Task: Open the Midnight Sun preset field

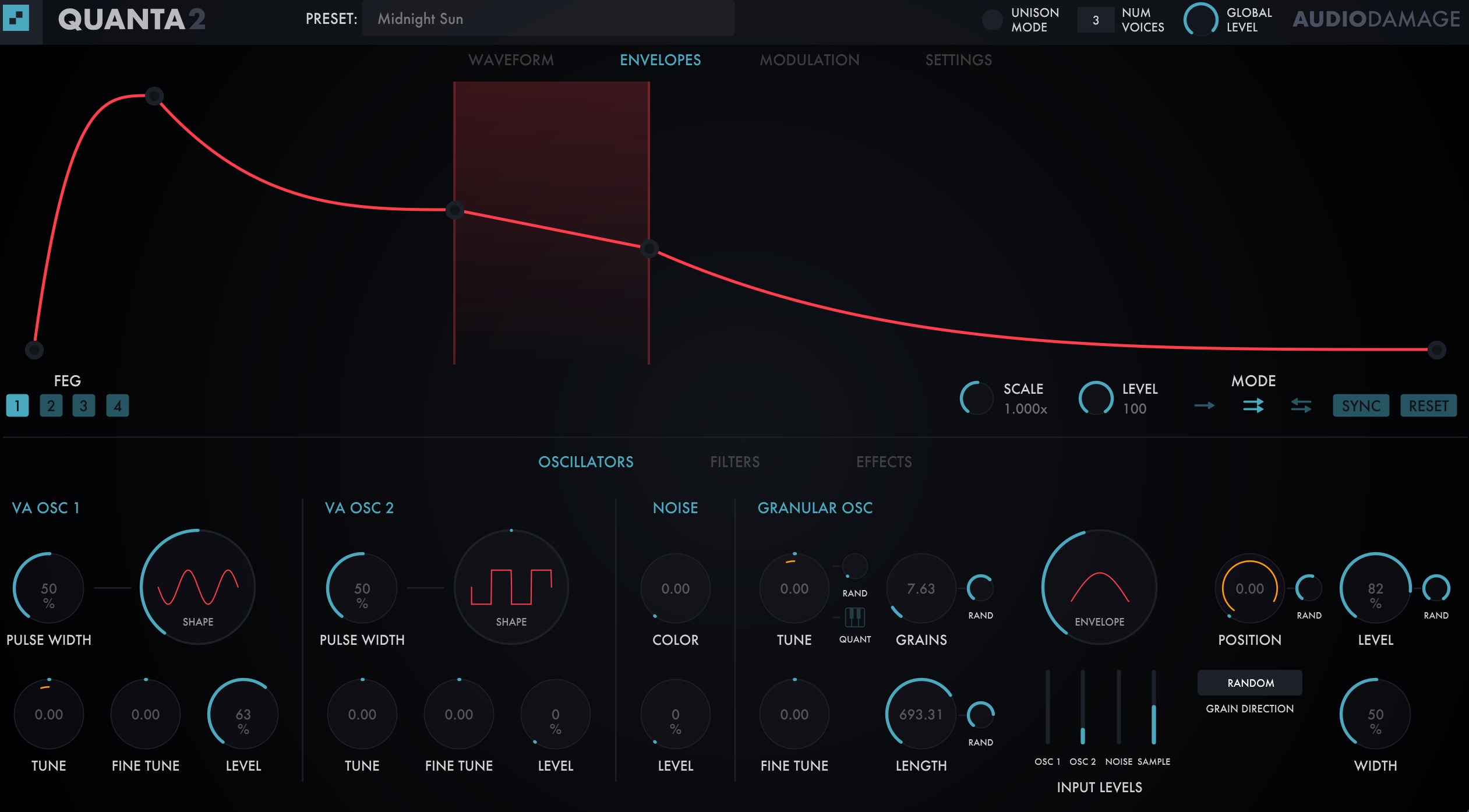Action: 548,18
